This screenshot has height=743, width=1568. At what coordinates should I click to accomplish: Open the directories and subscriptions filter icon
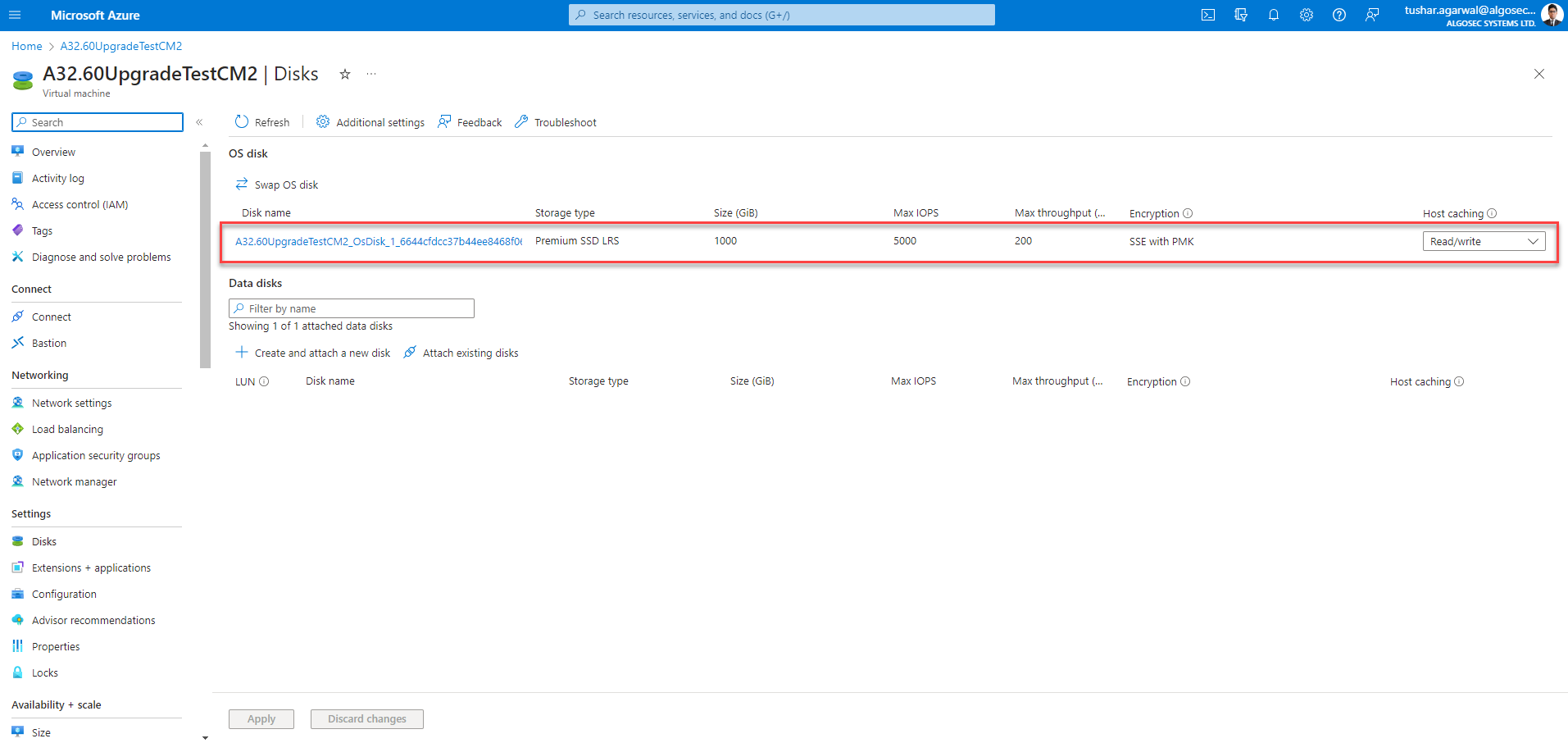pos(1240,15)
